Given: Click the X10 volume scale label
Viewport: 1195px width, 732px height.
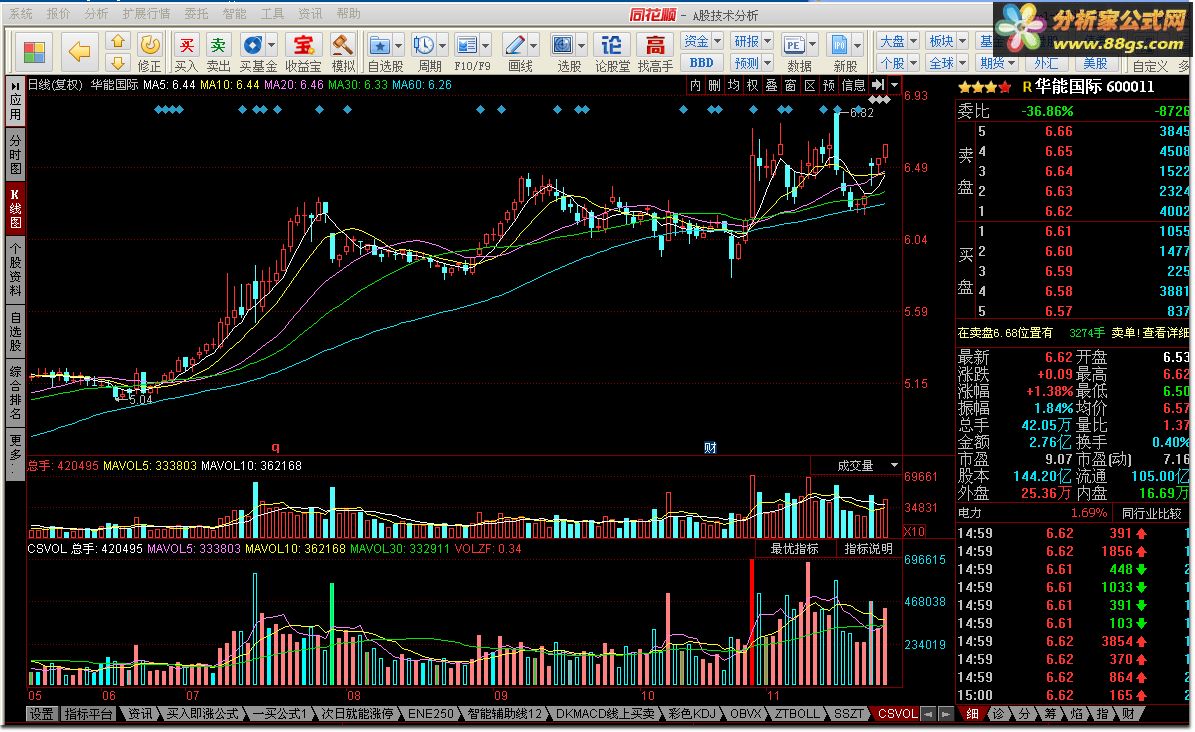Looking at the screenshot, I should 915,531.
